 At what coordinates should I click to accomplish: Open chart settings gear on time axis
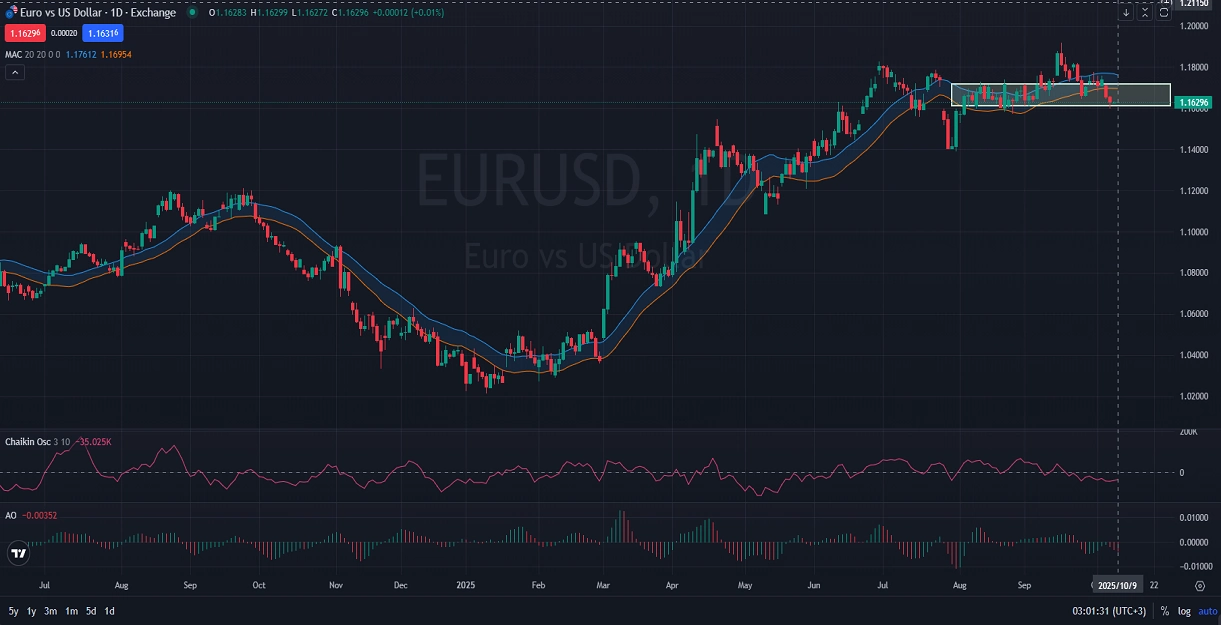1199,585
